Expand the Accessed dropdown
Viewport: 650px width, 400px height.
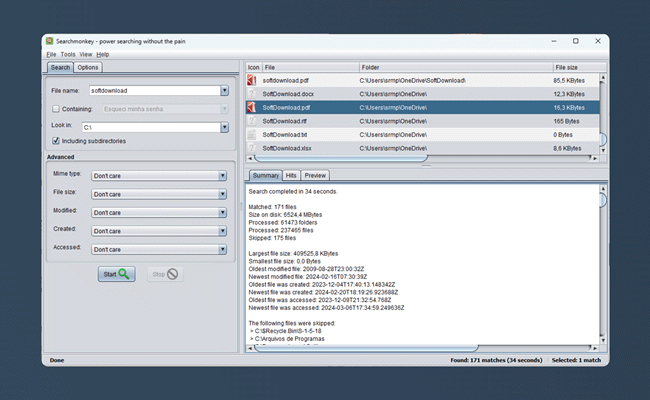[223, 250]
